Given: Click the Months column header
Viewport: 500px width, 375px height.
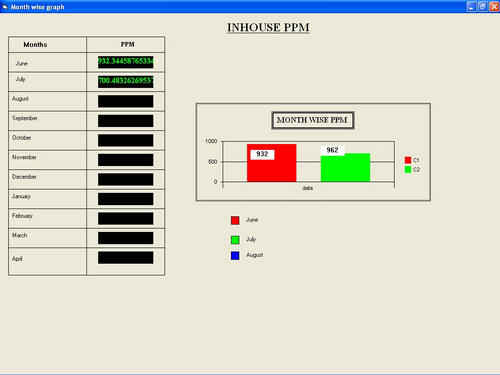Looking at the screenshot, I should (x=35, y=45).
